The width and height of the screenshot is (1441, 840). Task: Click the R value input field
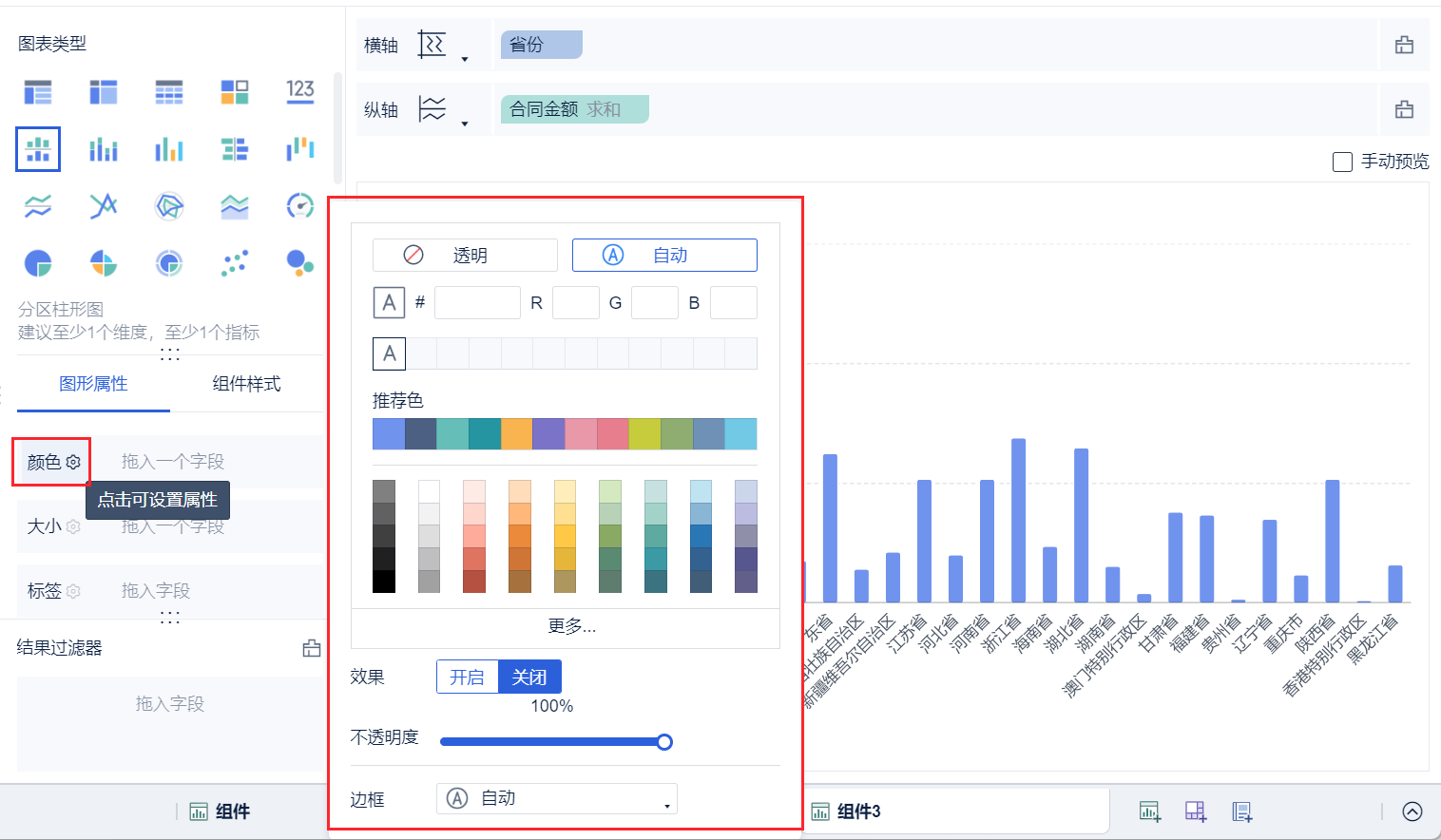point(576,303)
